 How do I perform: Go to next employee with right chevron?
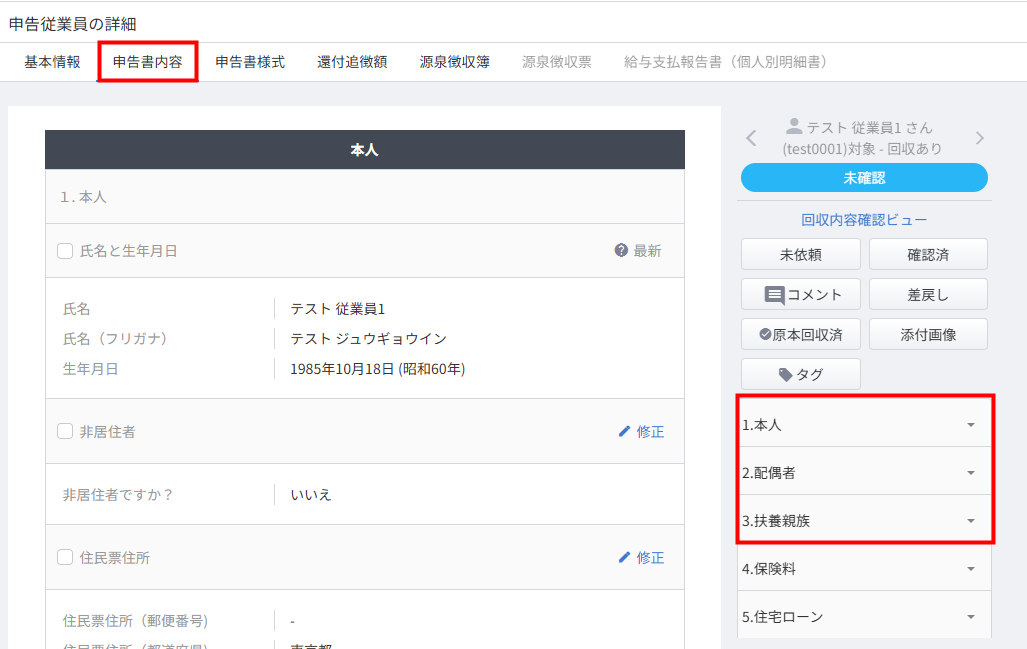tap(979, 138)
